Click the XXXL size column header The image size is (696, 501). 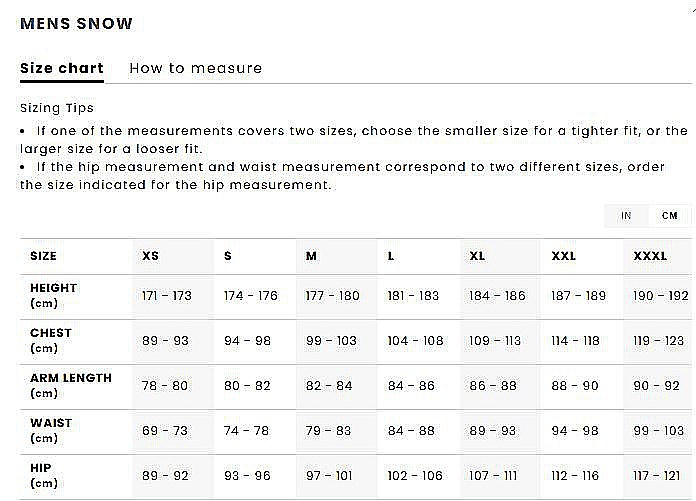(x=650, y=256)
